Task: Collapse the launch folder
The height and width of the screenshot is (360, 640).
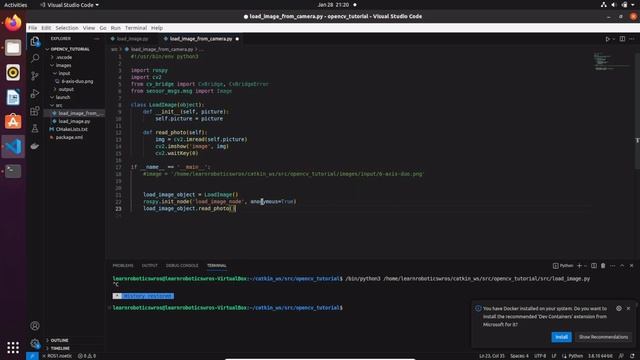Action: coord(63,97)
